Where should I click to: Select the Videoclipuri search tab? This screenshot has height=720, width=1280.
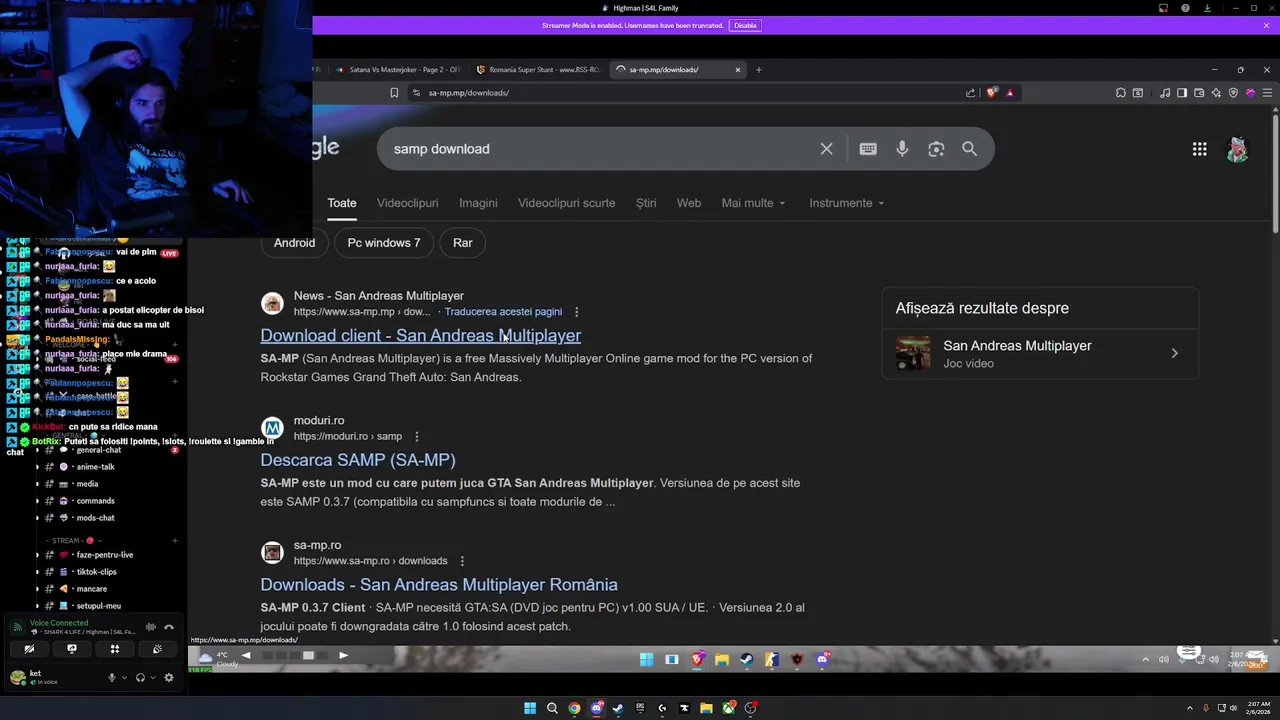pos(407,203)
